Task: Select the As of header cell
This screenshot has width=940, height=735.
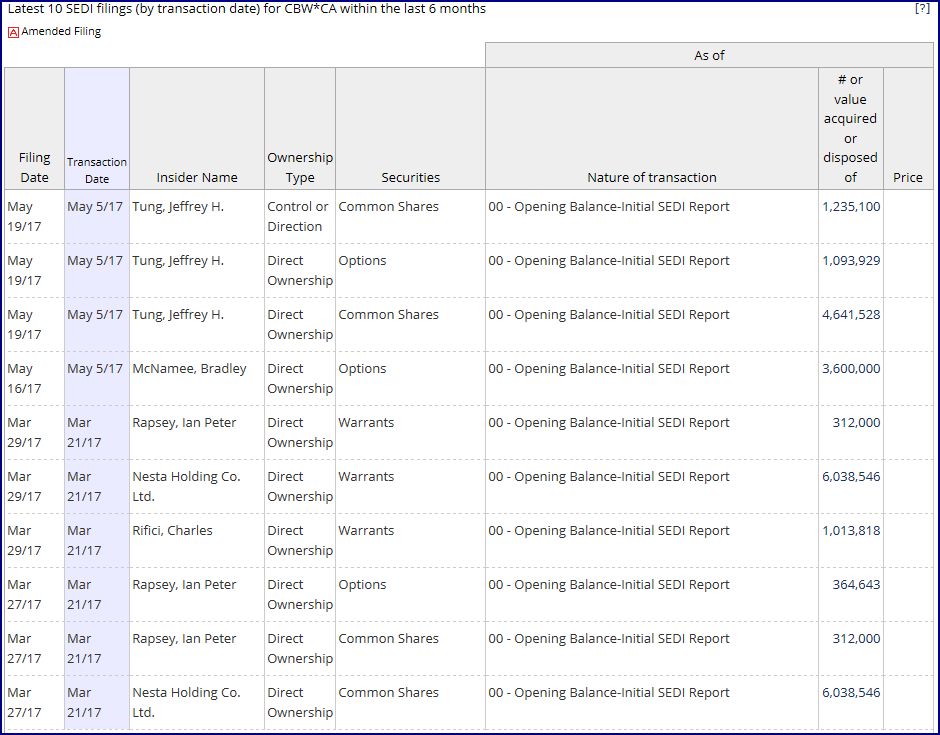Action: 709,55
